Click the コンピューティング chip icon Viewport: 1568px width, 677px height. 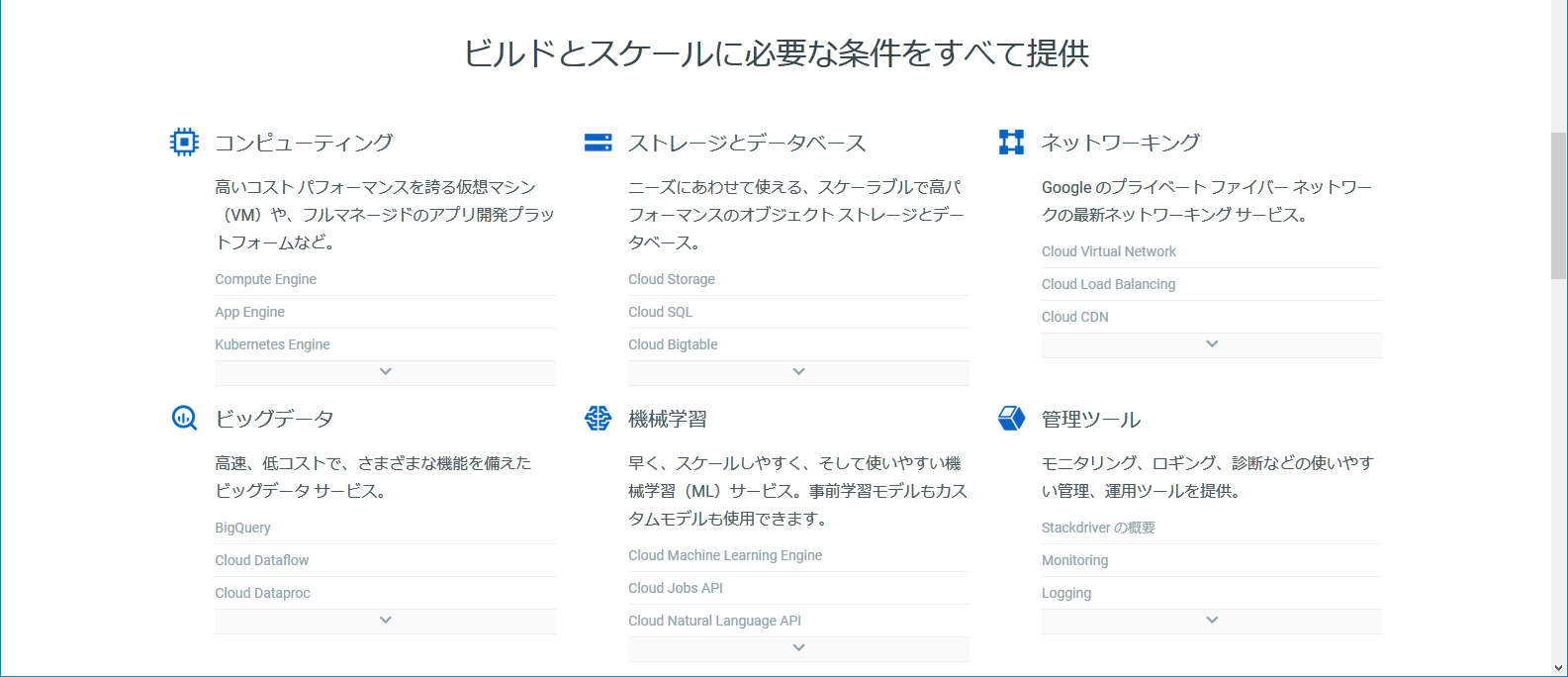pos(184,143)
